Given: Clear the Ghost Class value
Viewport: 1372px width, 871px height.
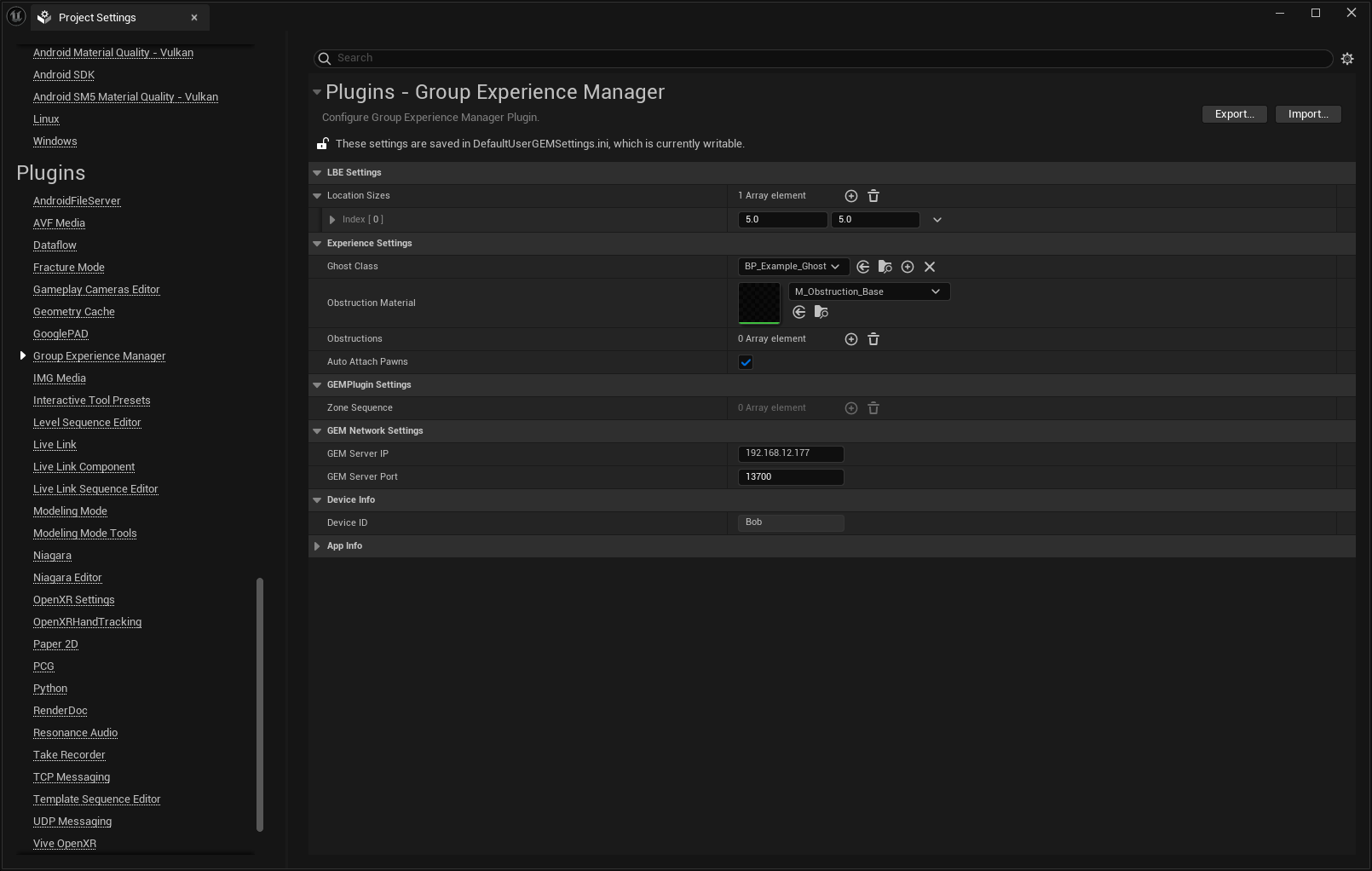Looking at the screenshot, I should coord(930,267).
